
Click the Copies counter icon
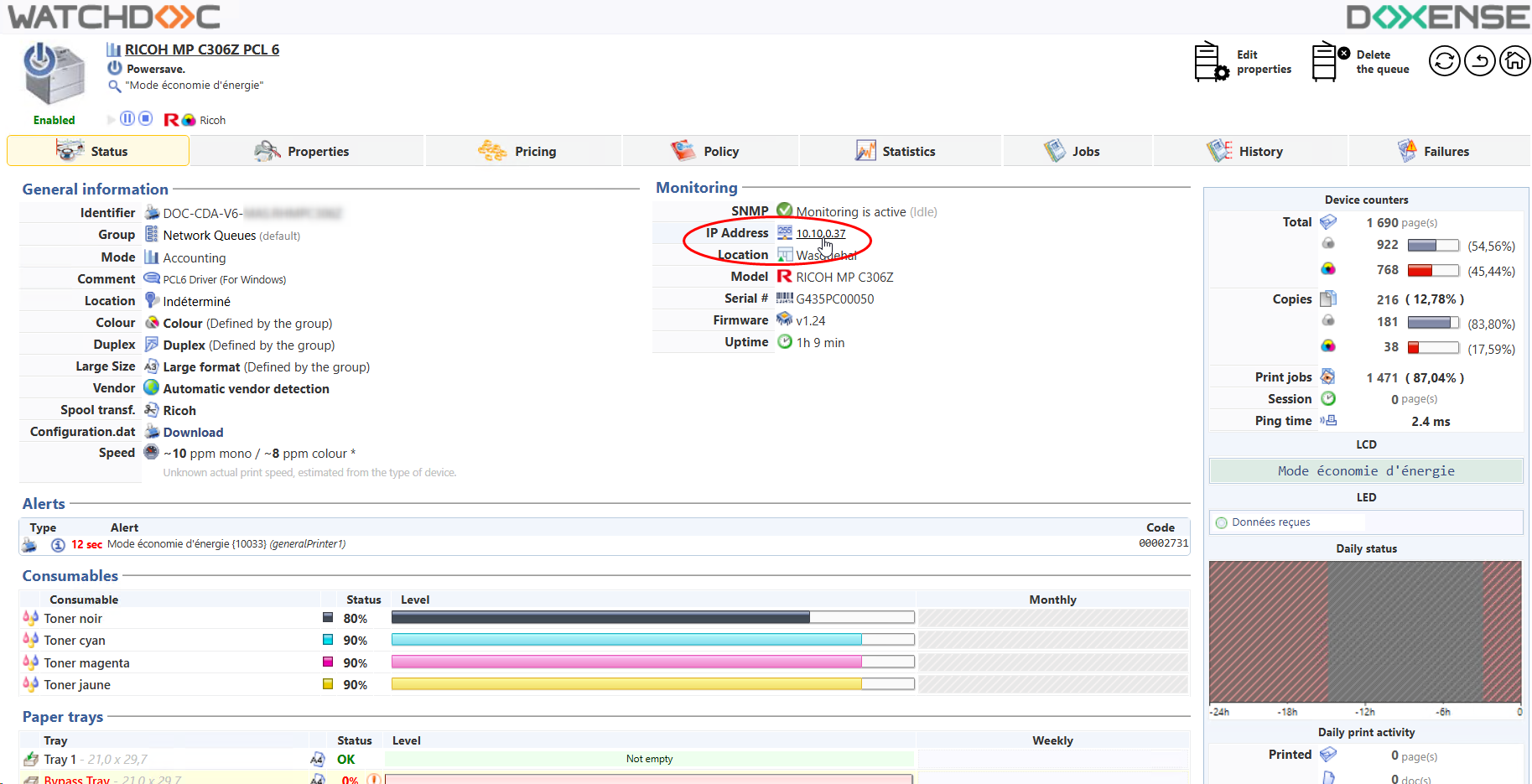tap(1328, 299)
